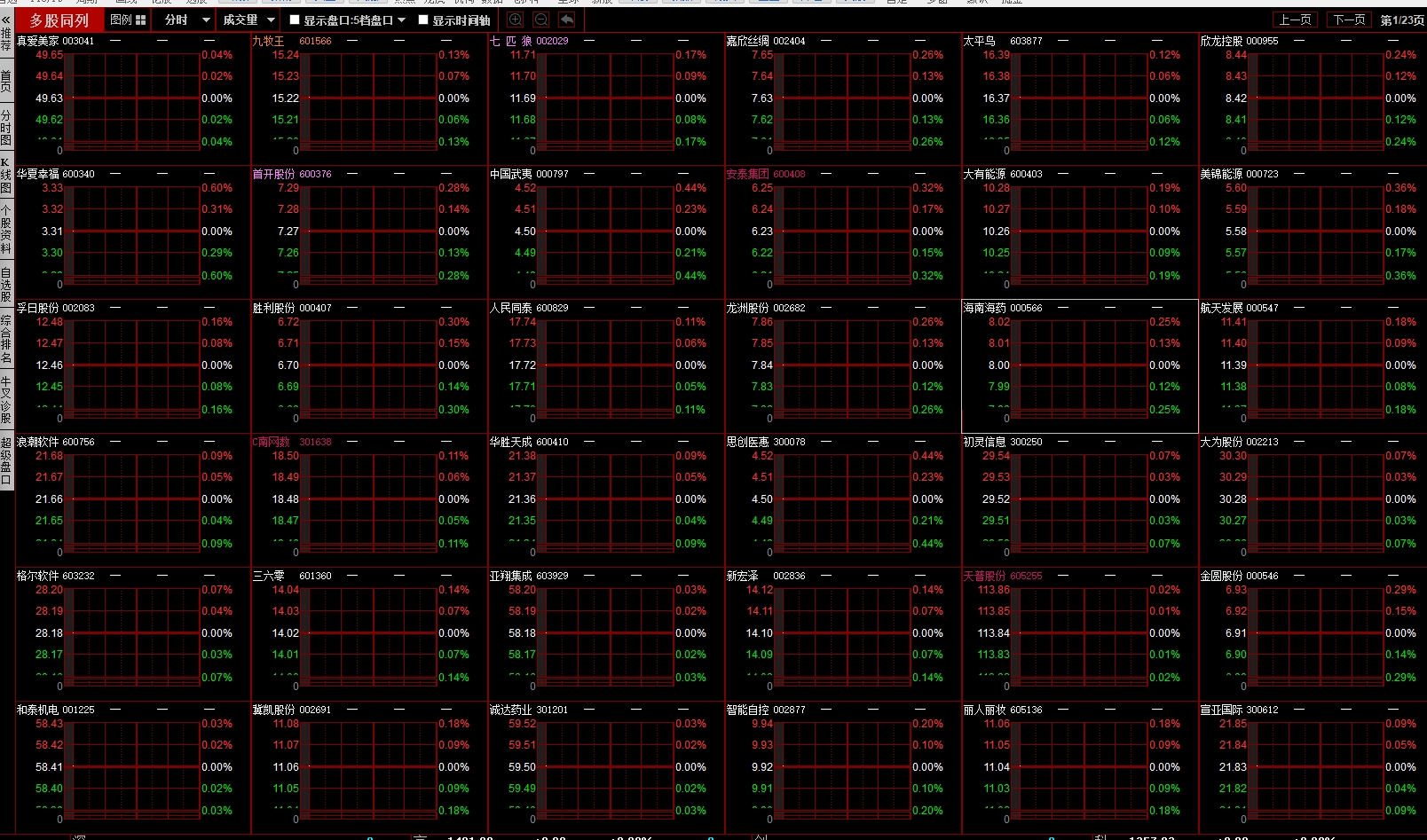Select the 多股同列 tab
Image resolution: width=1427 pixels, height=840 pixels.
[x=59, y=20]
